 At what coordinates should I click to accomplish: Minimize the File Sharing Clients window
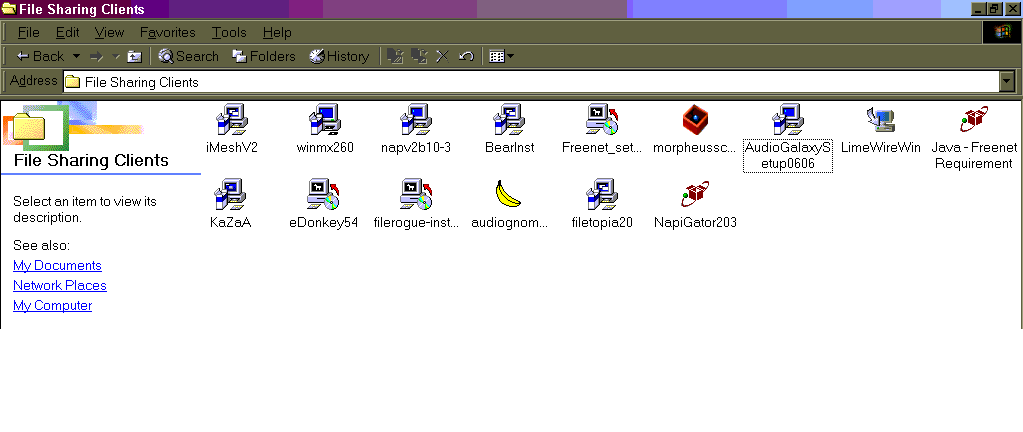[x=978, y=9]
